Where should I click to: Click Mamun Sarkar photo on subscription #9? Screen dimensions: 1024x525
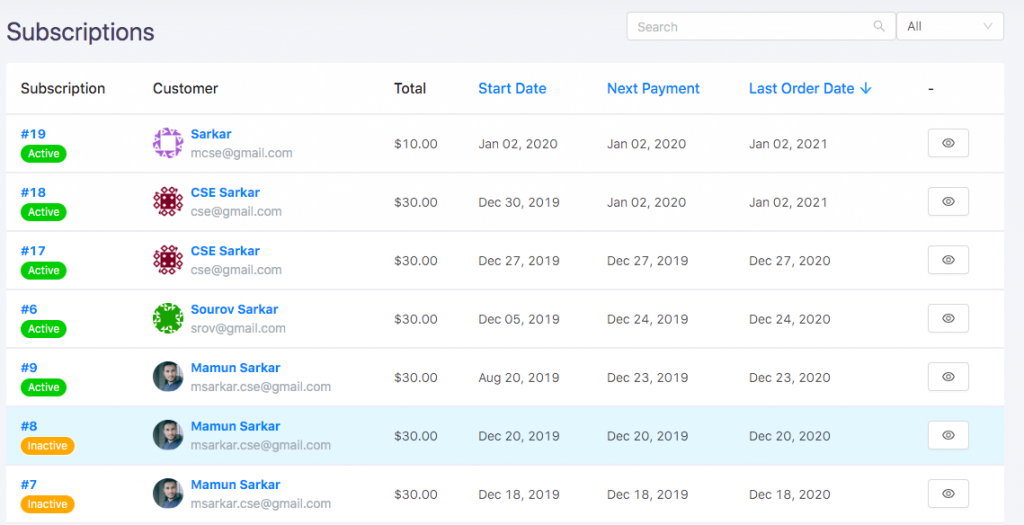click(168, 377)
